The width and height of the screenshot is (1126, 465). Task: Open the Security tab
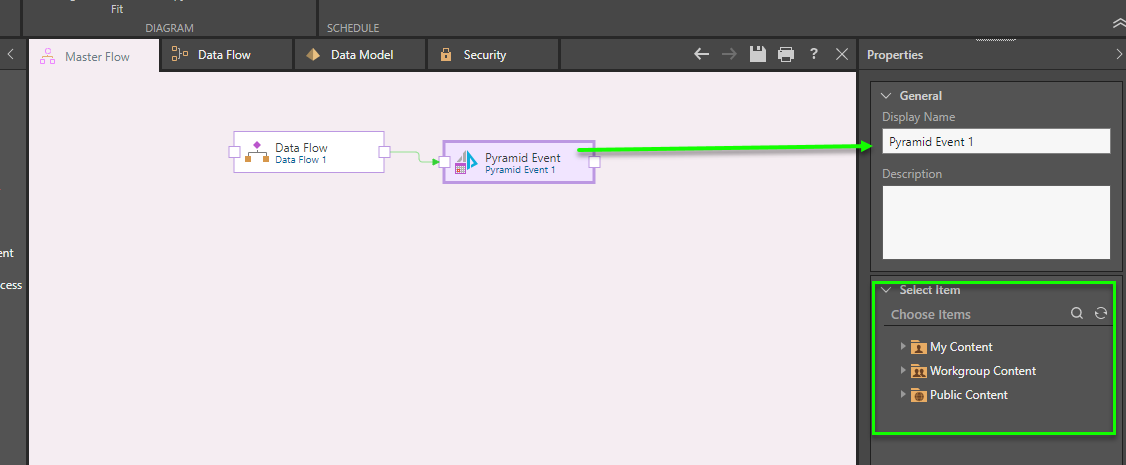pyautogui.click(x=484, y=55)
